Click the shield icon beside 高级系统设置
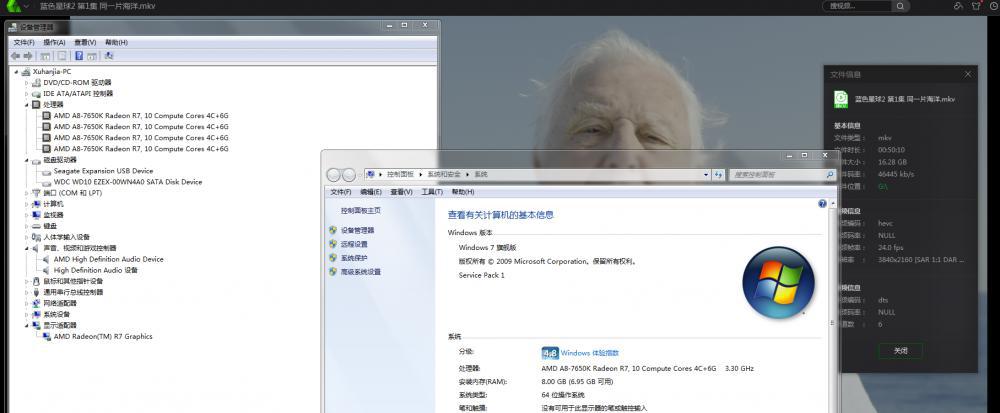The height and width of the screenshot is (413, 1000). 333,272
